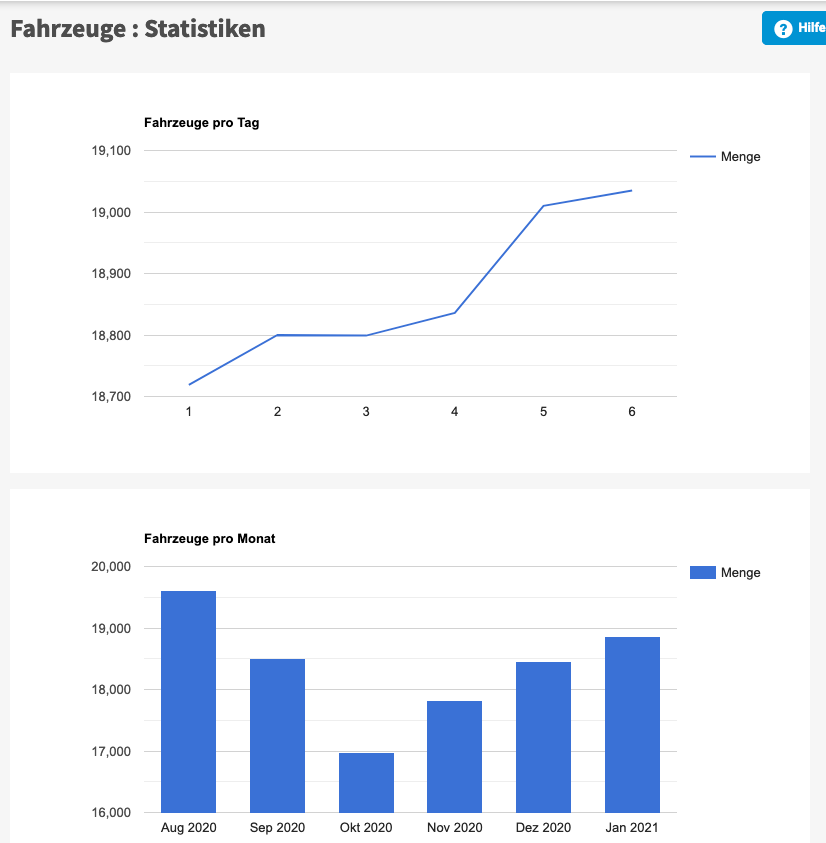Click the question mark icon in Hilfe button
The image size is (826, 843).
[x=783, y=29]
